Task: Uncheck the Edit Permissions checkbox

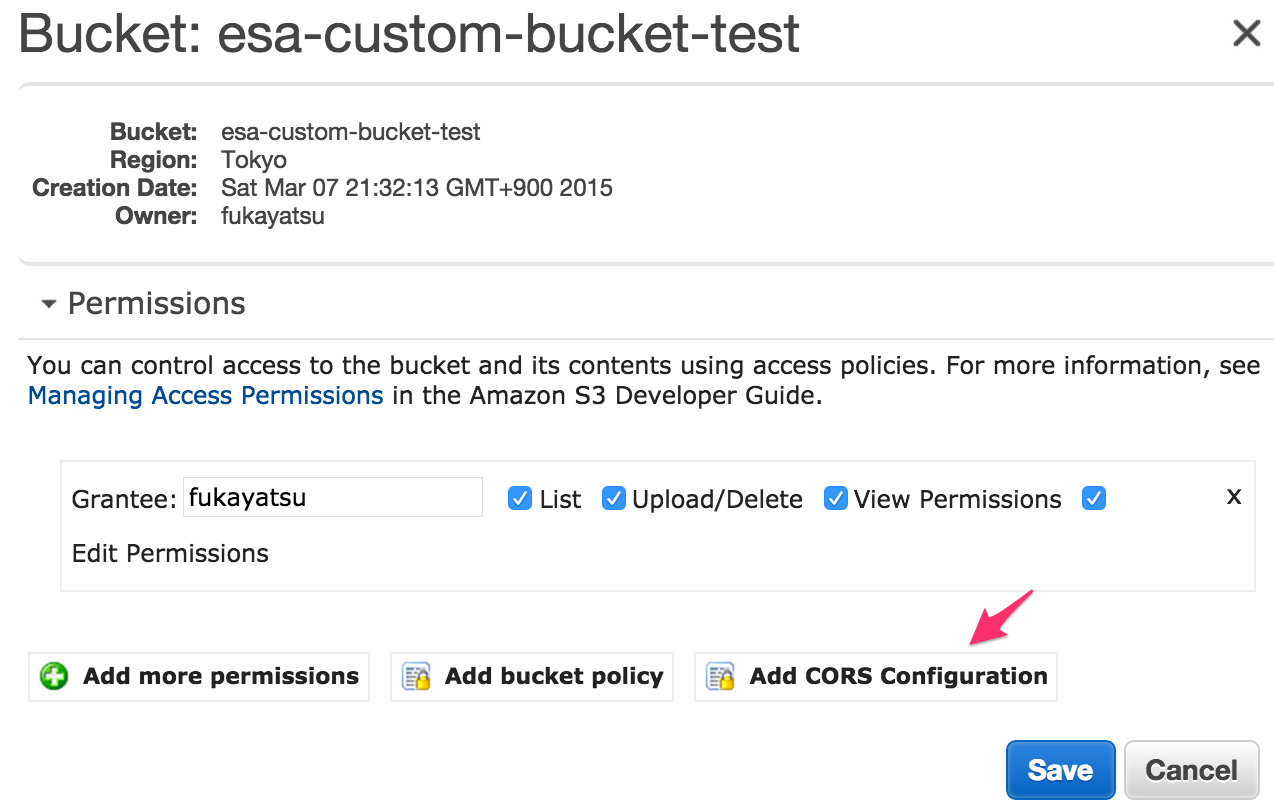Action: pyautogui.click(x=1094, y=498)
